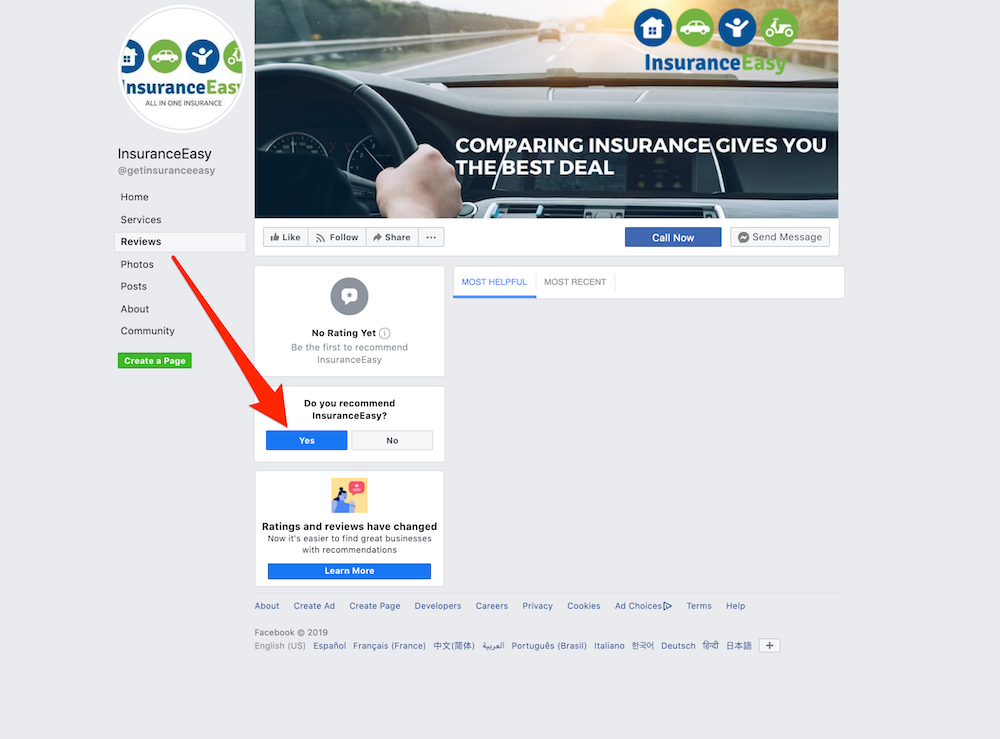This screenshot has width=1000, height=739.
Task: Click the info icon beside No Rating Yet
Action: [385, 333]
